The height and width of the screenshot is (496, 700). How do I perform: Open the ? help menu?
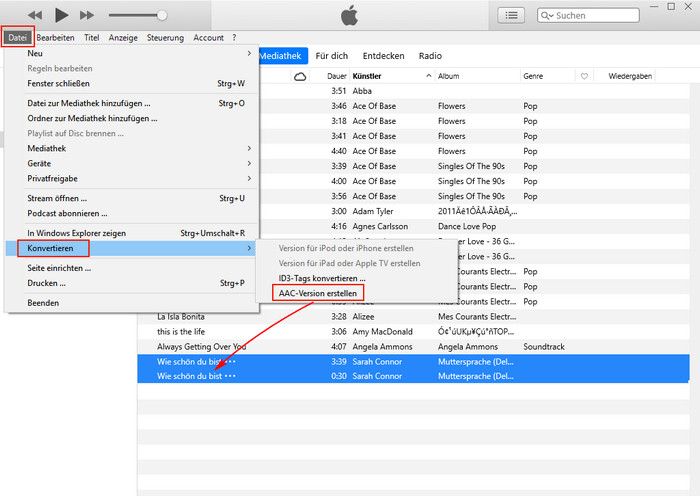coord(234,38)
